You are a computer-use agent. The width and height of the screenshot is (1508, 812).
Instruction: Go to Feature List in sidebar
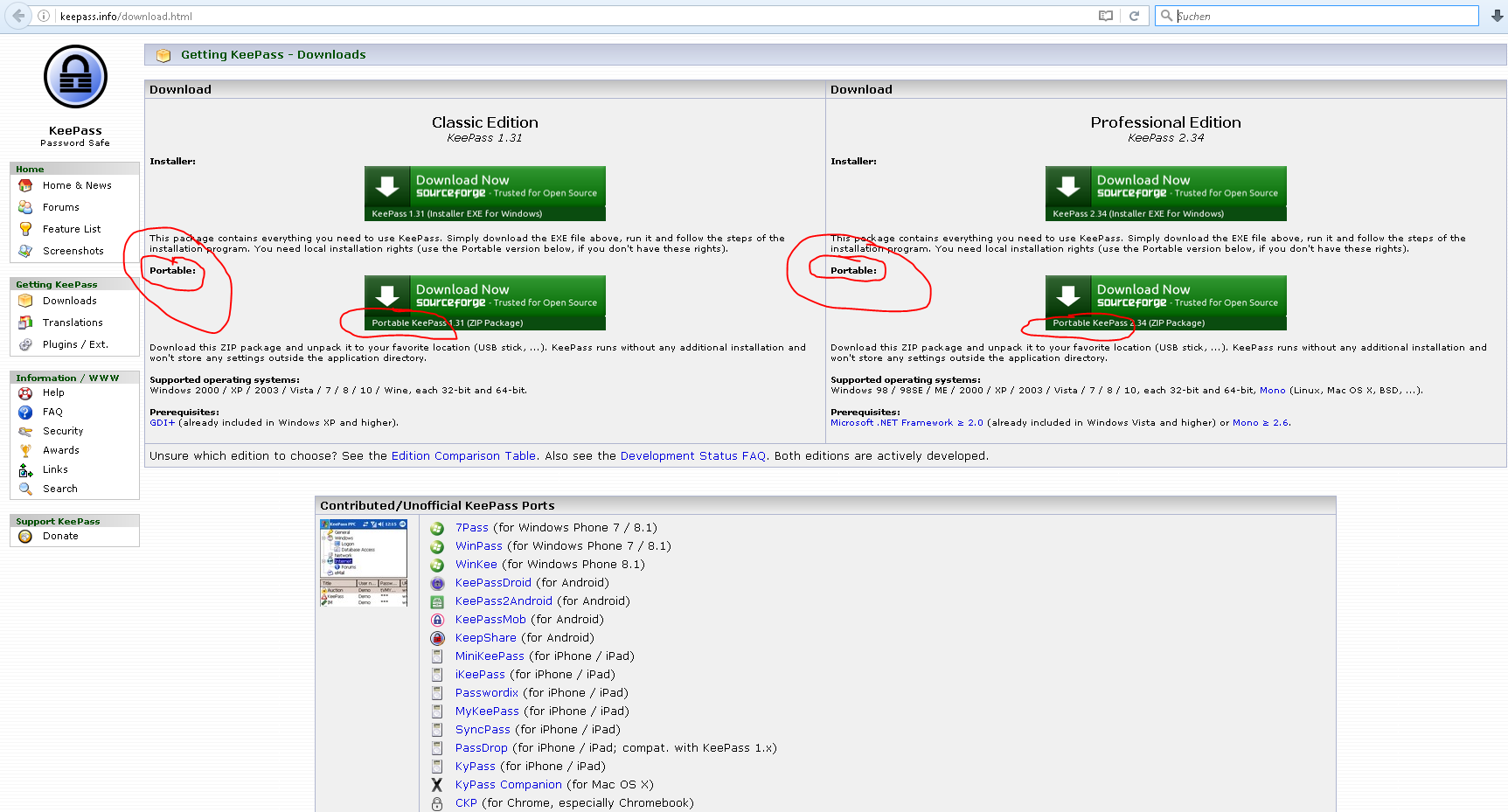[72, 229]
